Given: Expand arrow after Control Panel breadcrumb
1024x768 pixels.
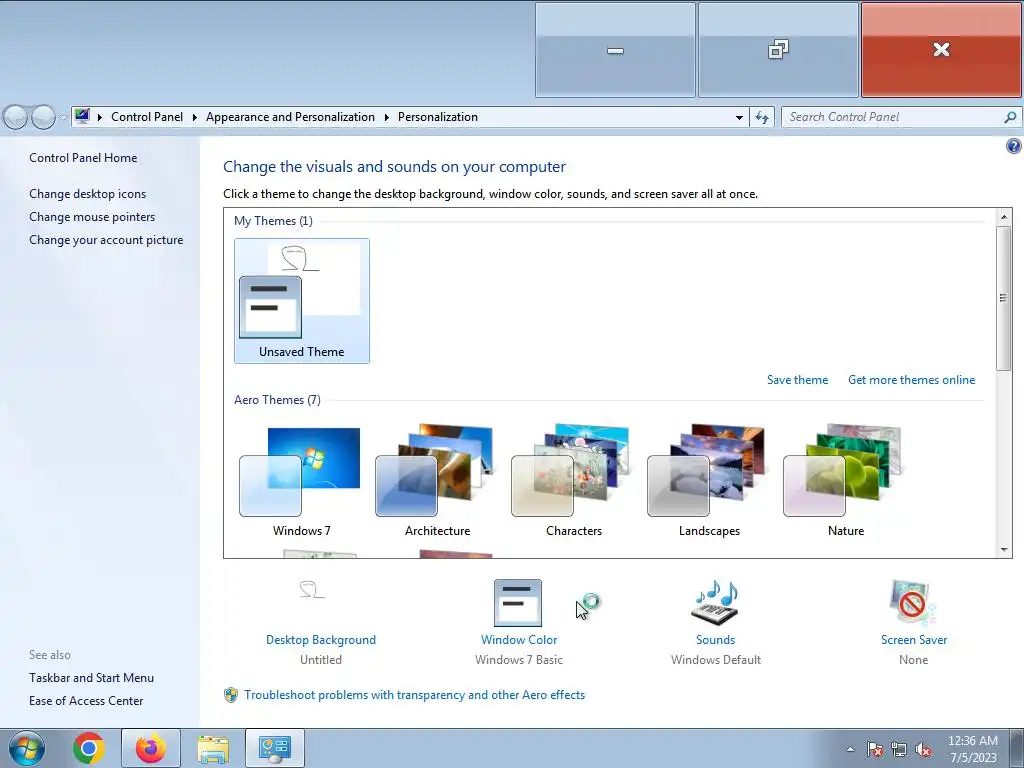Looking at the screenshot, I should (x=195, y=117).
